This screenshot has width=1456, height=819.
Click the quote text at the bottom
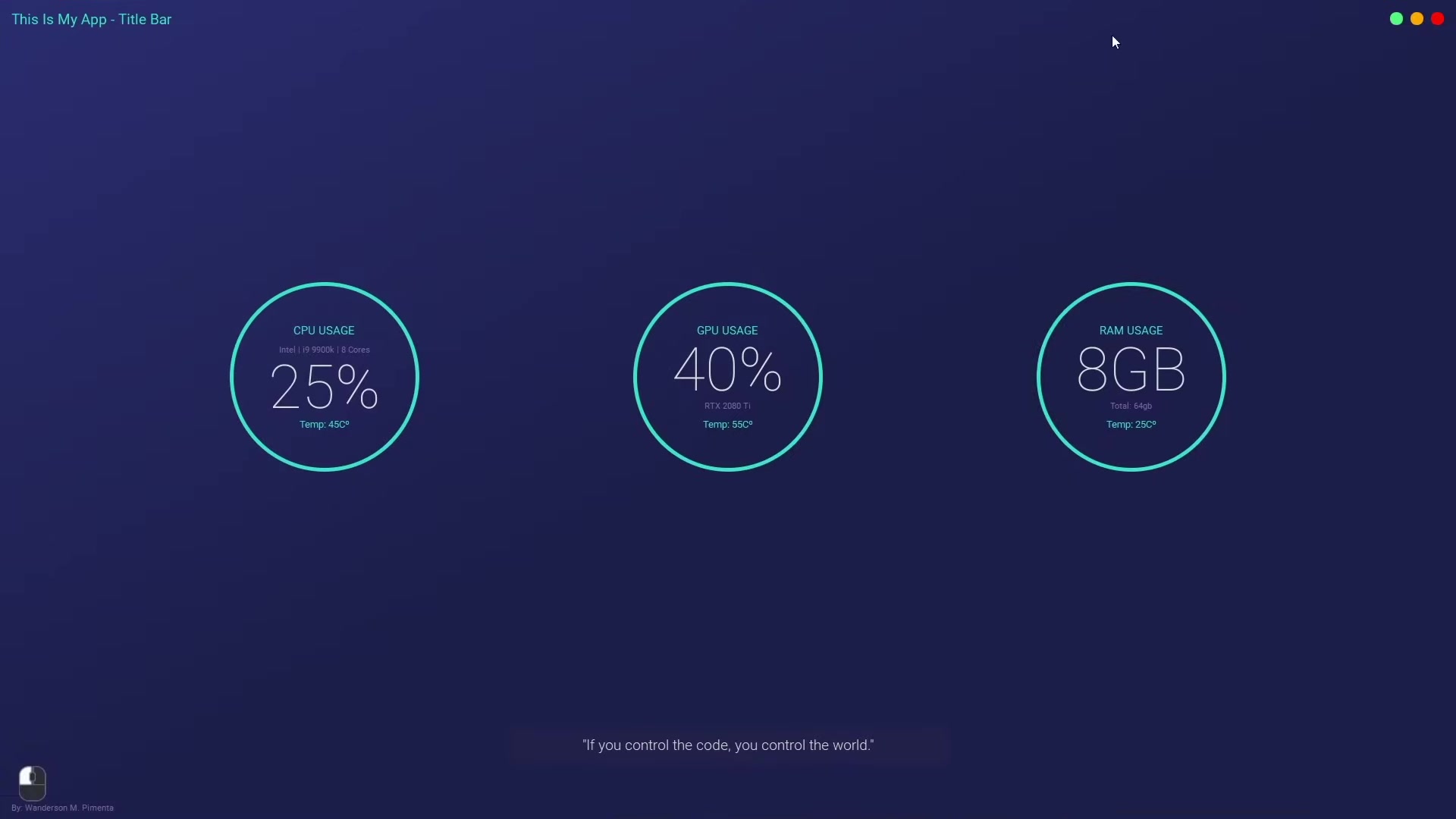coord(728,745)
